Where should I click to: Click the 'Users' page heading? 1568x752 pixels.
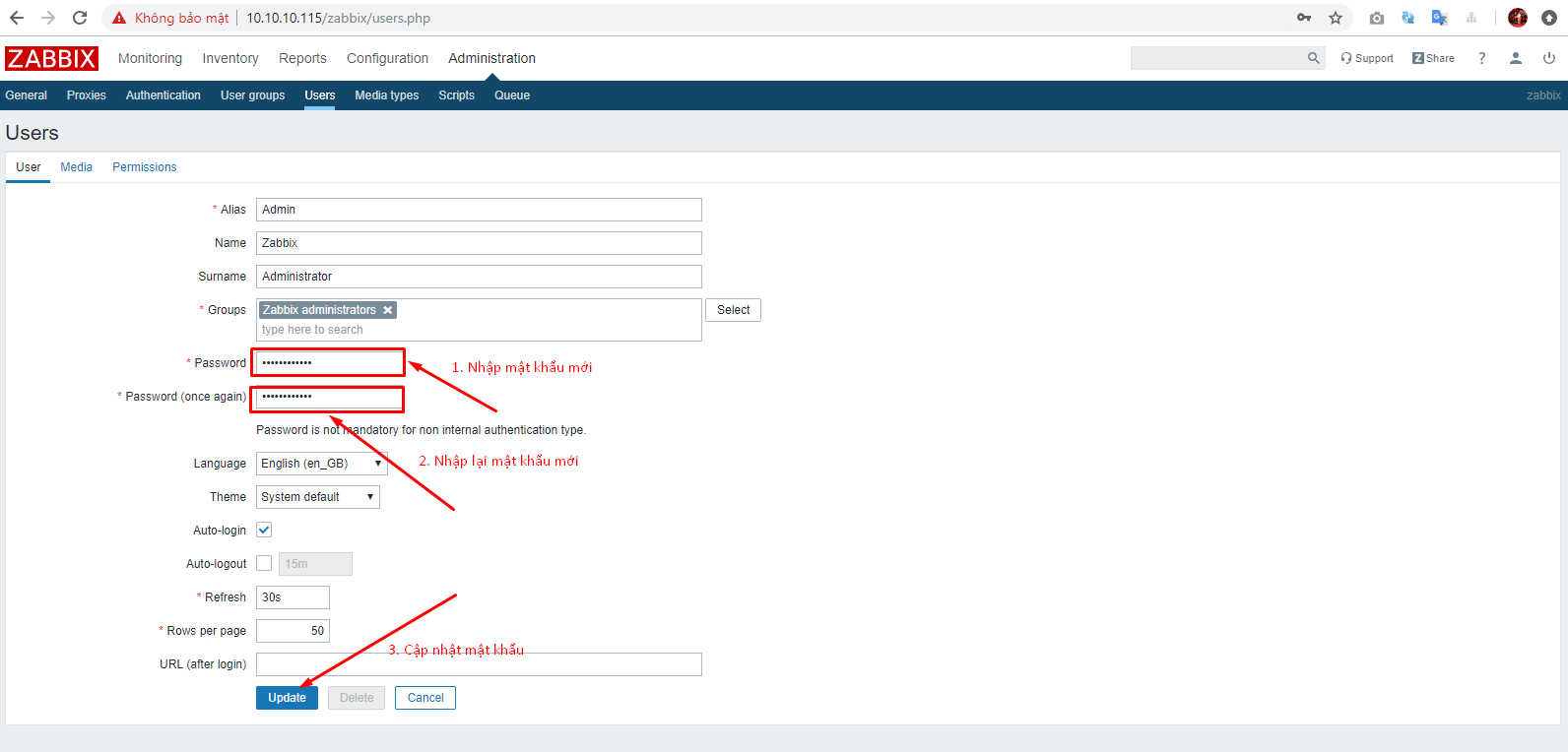(x=33, y=133)
